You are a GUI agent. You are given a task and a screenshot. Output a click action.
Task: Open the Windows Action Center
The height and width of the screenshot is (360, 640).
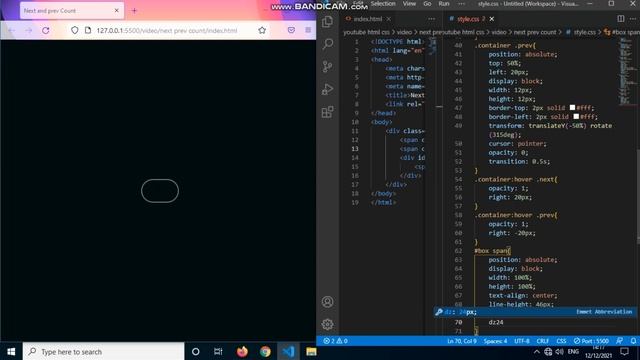(624, 351)
